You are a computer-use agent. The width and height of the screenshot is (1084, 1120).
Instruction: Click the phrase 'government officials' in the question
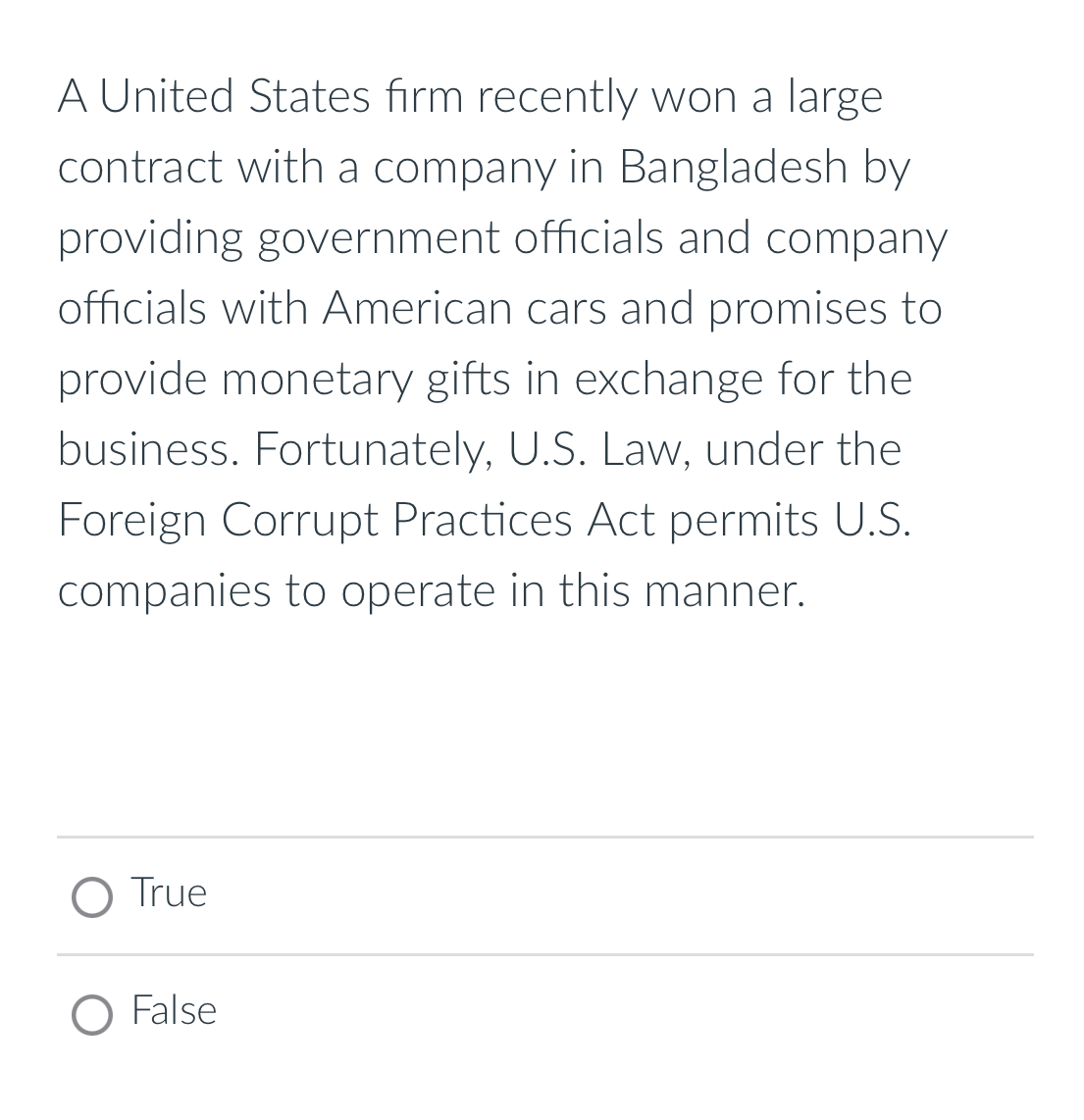[460, 237]
